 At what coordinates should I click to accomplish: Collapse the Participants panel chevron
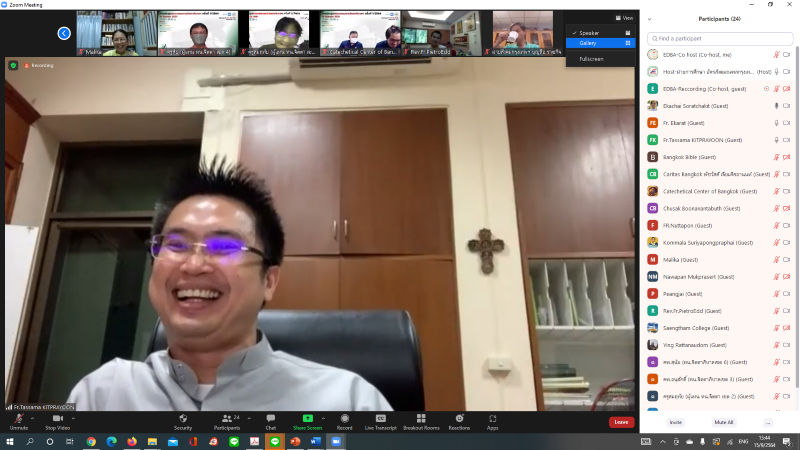[x=649, y=19]
